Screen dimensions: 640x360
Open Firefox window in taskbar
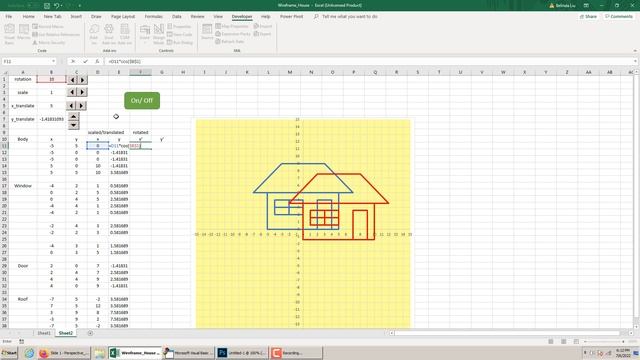(x=63, y=353)
